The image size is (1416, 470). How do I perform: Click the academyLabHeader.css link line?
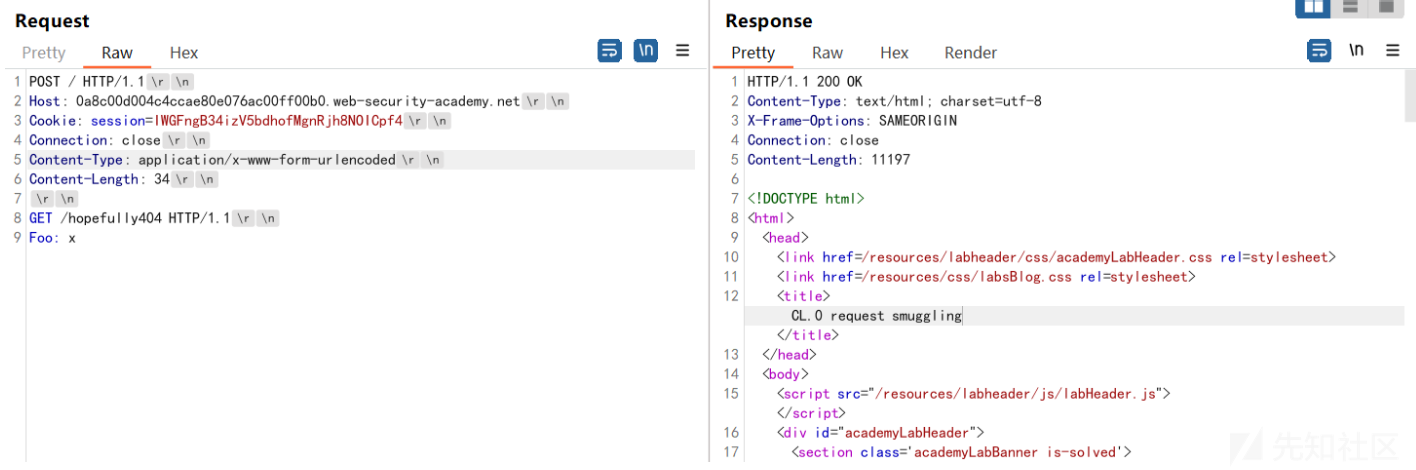point(1056,257)
